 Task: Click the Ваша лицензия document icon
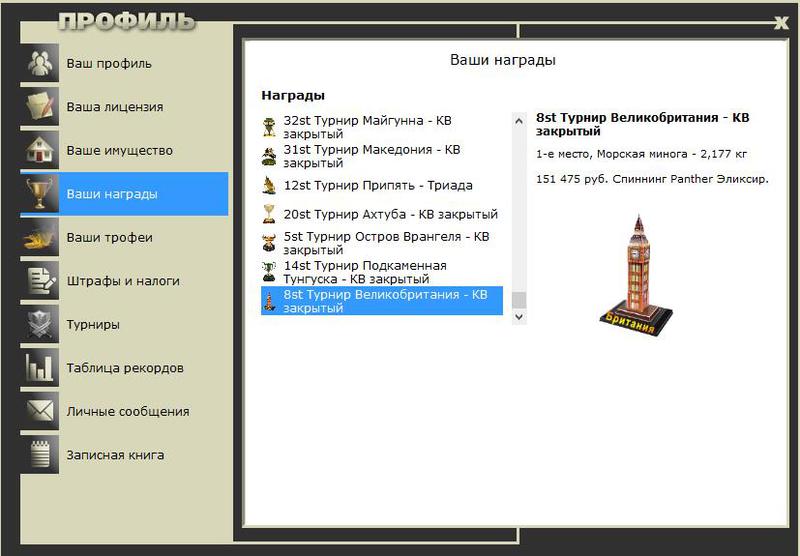tap(40, 107)
